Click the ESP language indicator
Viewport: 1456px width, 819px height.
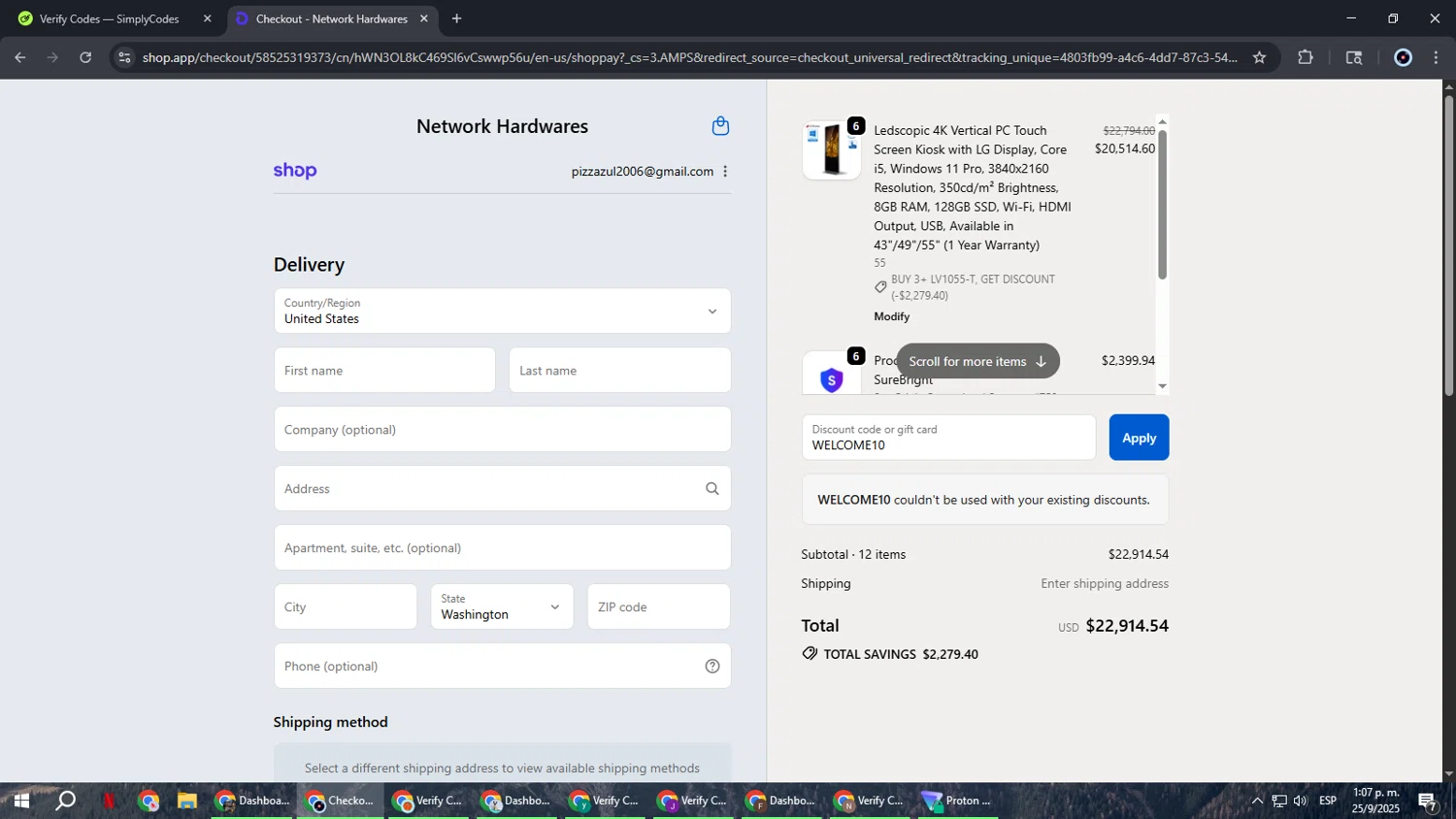(1328, 801)
